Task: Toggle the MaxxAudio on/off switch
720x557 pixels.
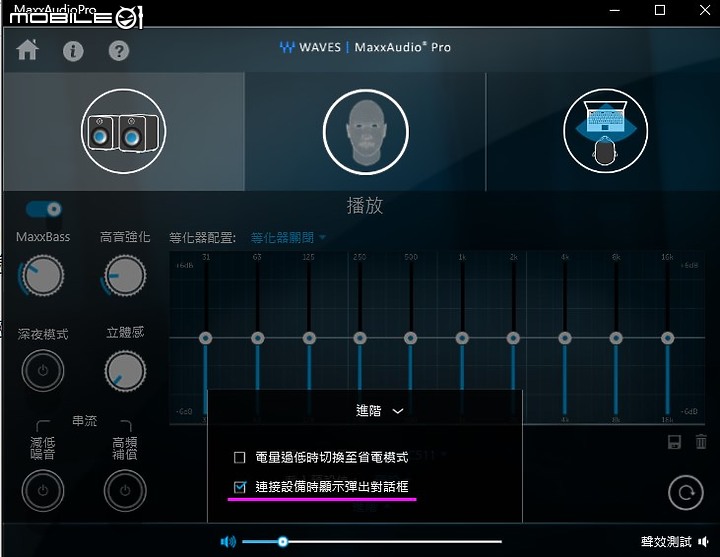Action: (44, 209)
